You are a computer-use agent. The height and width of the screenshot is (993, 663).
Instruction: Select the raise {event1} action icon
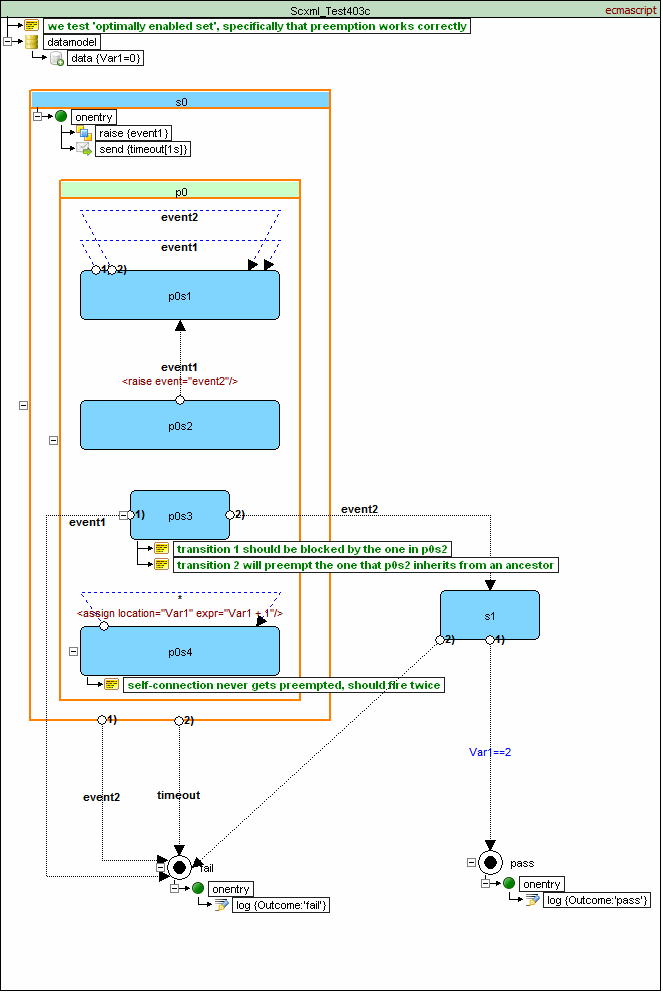(x=84, y=133)
